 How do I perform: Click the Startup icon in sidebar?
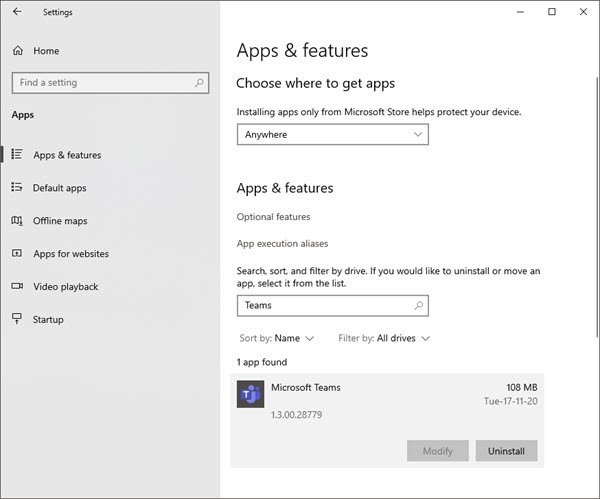pyautogui.click(x=17, y=320)
